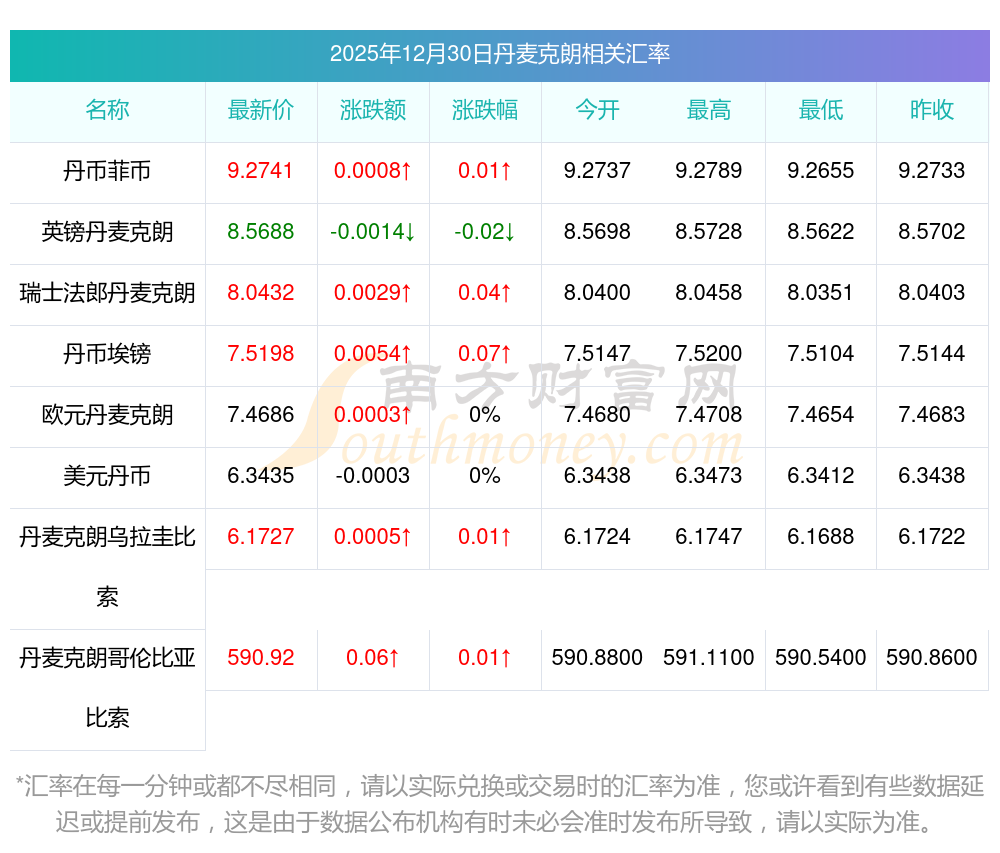Select the 英镑丹麦克朗 row name
The height and width of the screenshot is (853, 1000).
107,231
